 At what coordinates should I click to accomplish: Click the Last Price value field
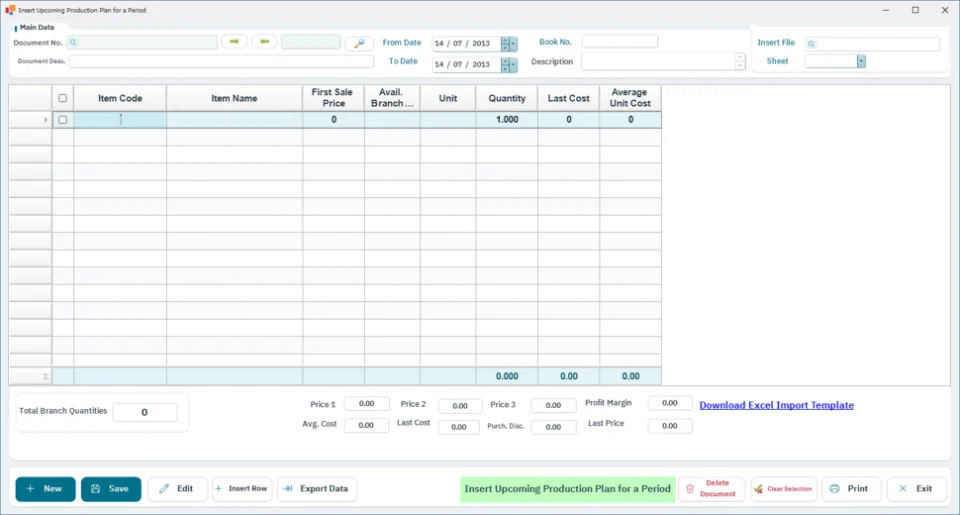pos(670,426)
